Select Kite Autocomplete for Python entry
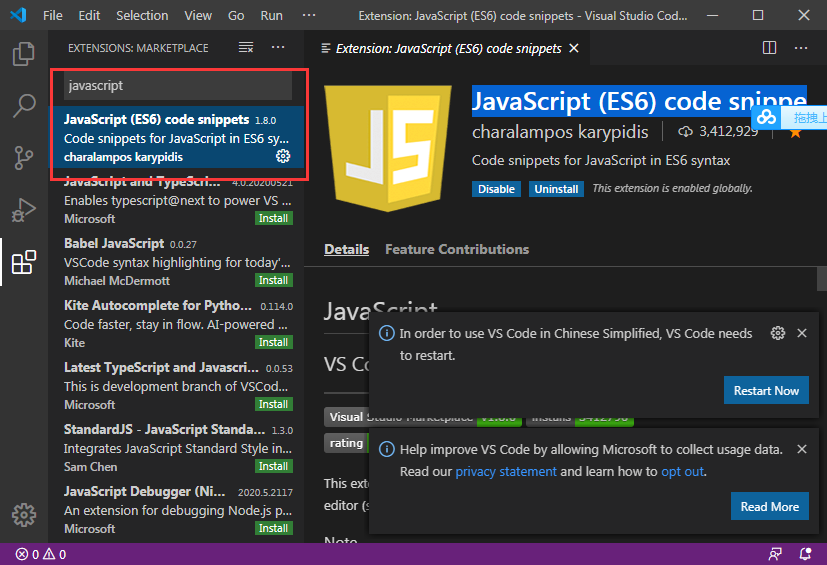Screen dimensions: 827x565 (x=177, y=324)
